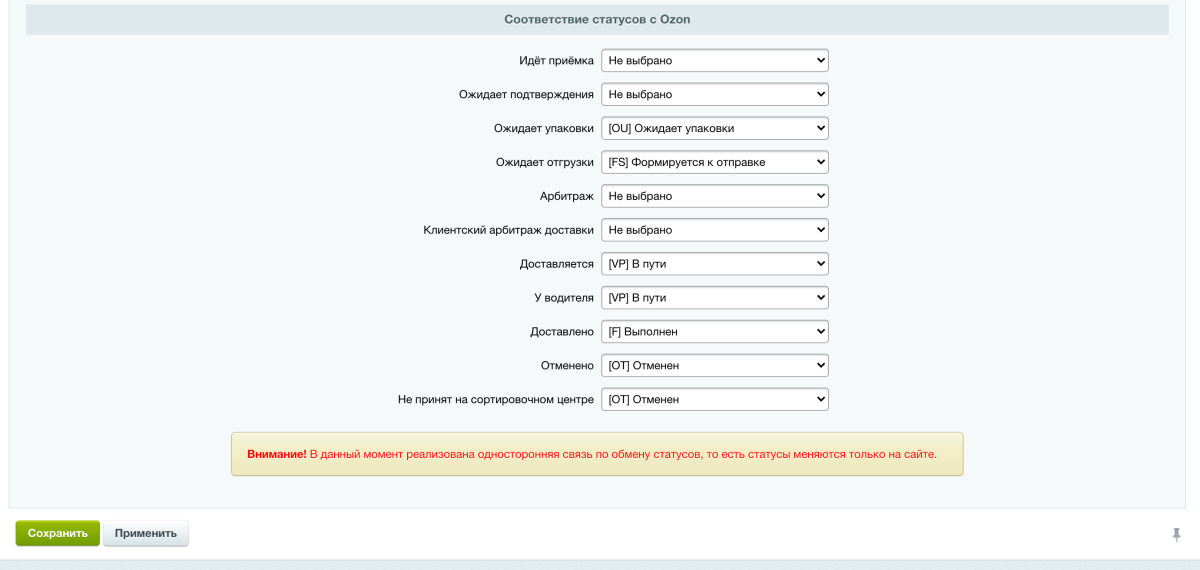Open the Доставлено status dropdown
The width and height of the screenshot is (1200, 570).
point(715,331)
